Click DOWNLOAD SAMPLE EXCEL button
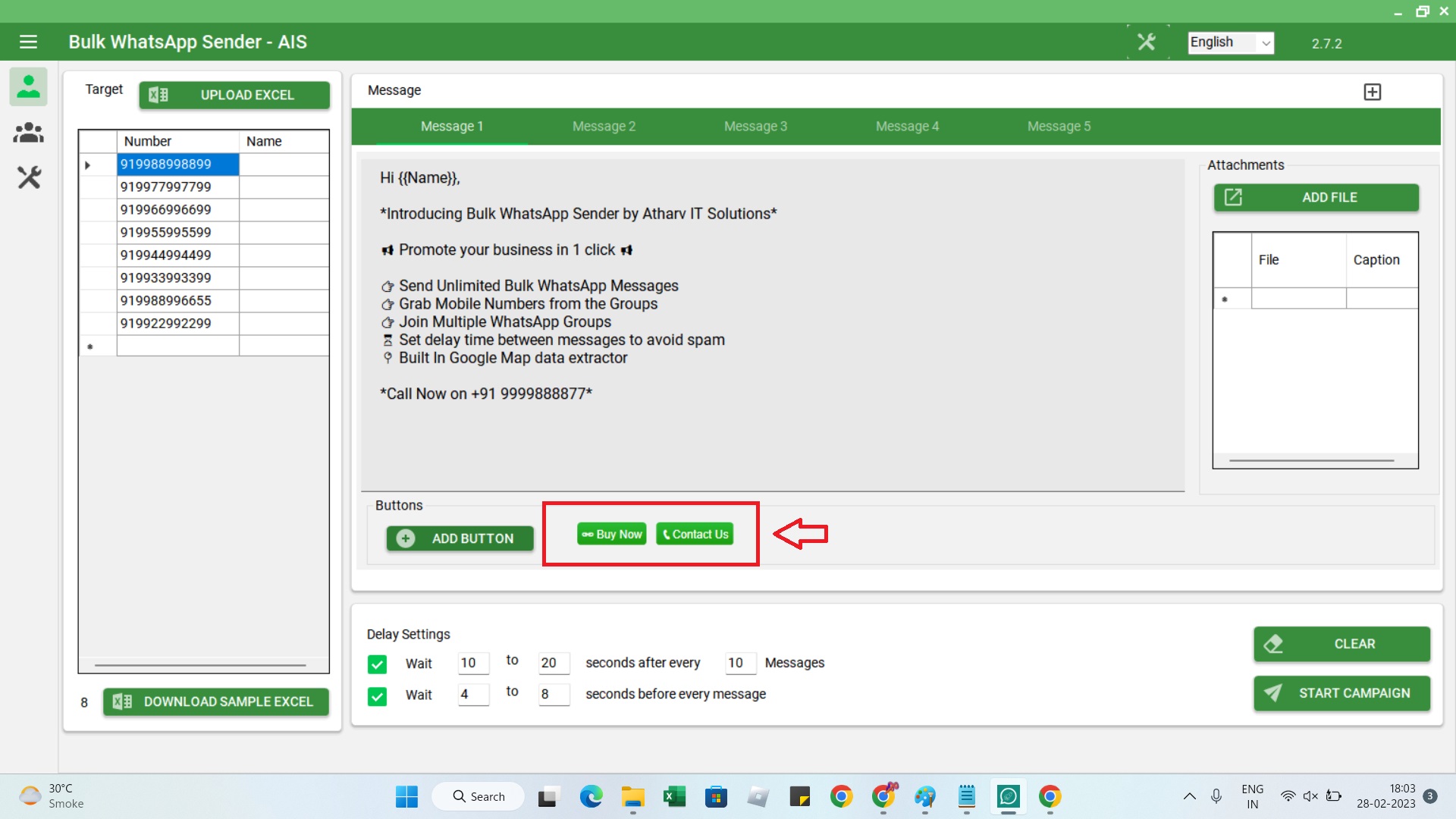The width and height of the screenshot is (1456, 819). pyautogui.click(x=216, y=701)
